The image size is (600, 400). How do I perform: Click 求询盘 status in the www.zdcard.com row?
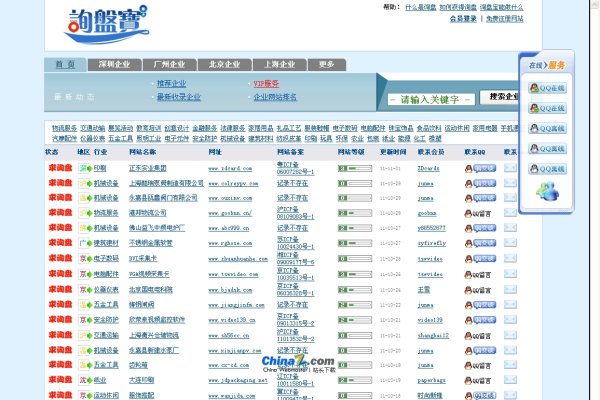coord(60,168)
